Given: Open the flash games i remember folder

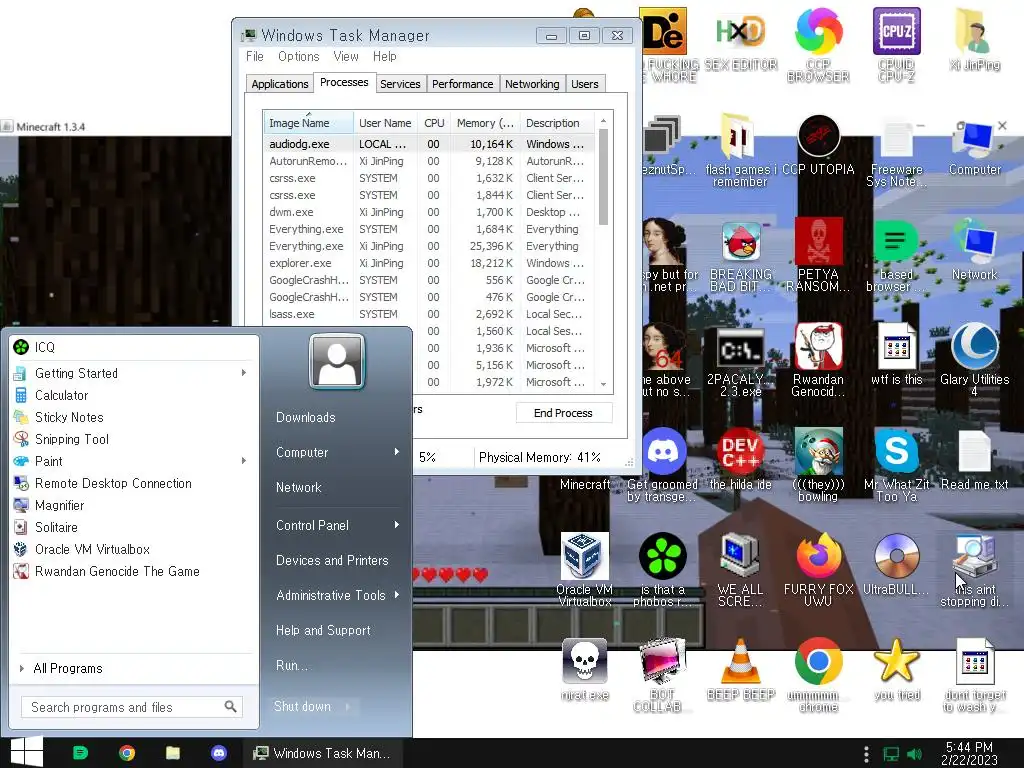Looking at the screenshot, I should click(x=740, y=150).
